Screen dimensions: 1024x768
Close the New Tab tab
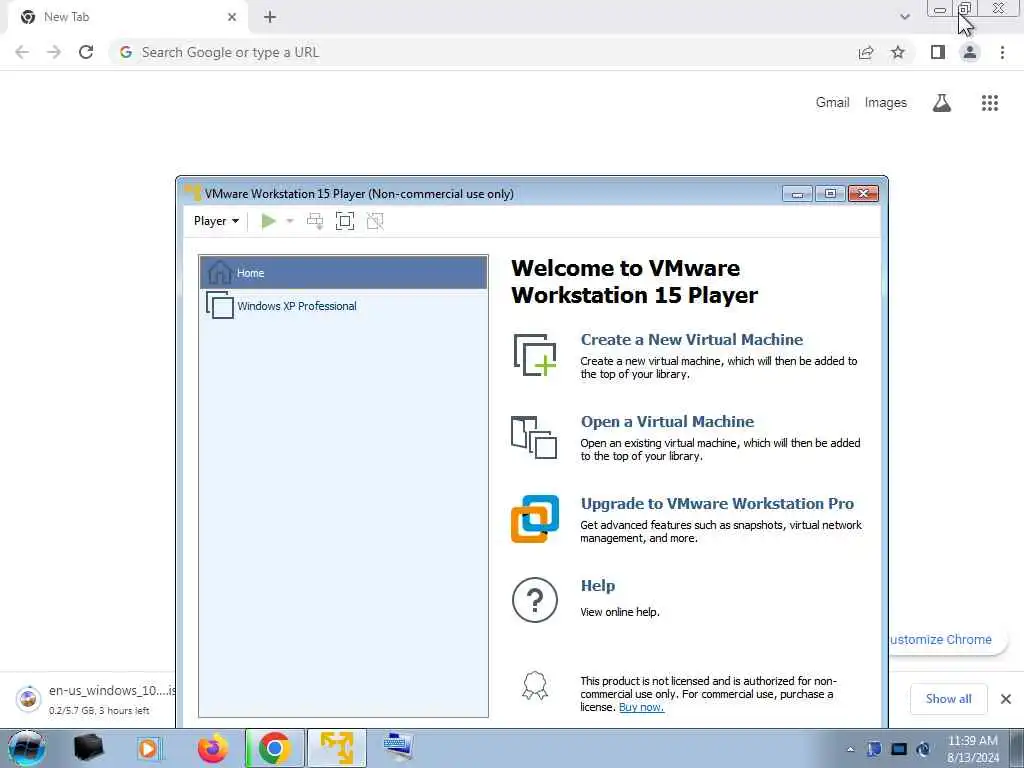coord(232,17)
